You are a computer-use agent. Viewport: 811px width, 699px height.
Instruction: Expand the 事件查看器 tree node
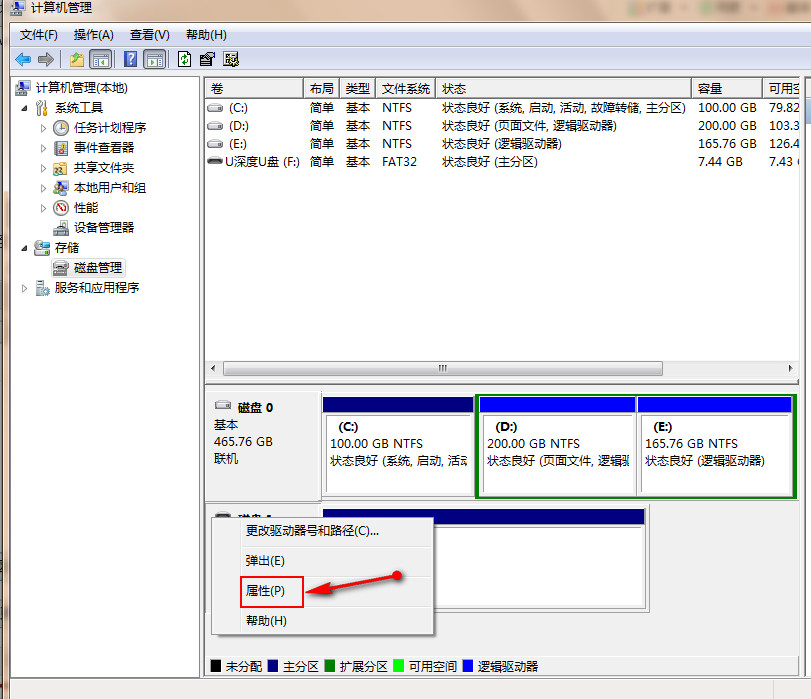click(x=43, y=147)
